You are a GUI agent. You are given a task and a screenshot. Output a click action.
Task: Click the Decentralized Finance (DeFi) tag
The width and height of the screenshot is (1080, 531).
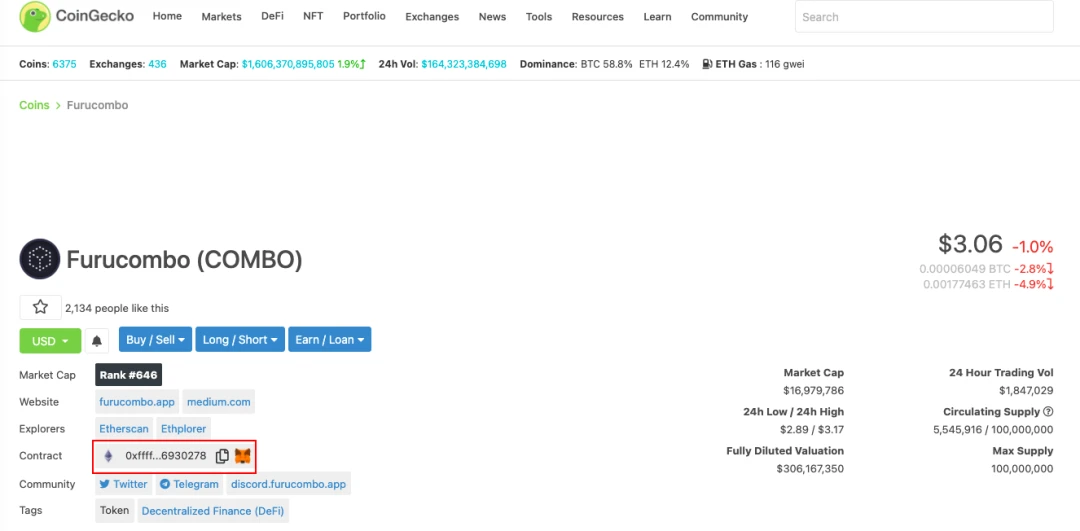(x=213, y=511)
